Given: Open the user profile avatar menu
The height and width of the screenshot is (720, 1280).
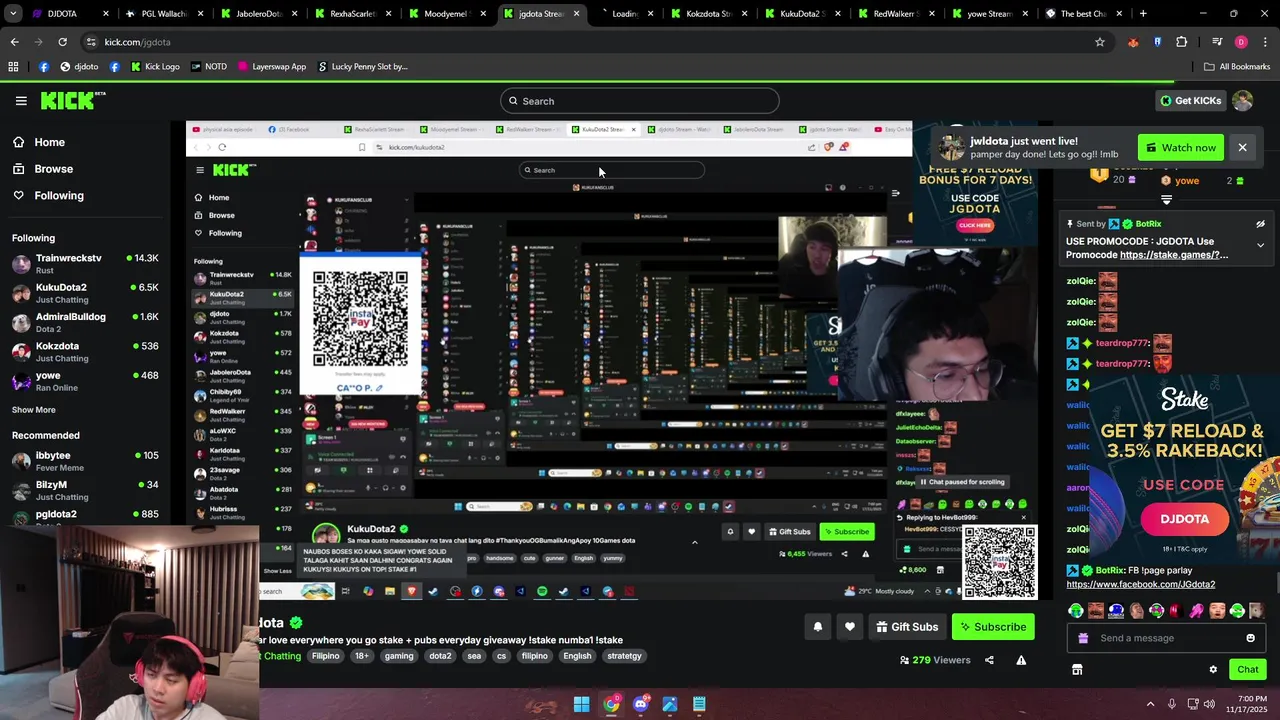Looking at the screenshot, I should point(1242,100).
